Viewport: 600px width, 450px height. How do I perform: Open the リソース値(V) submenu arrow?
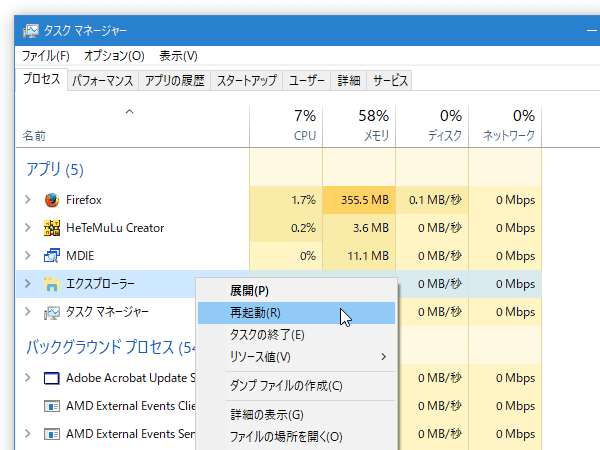point(383,357)
